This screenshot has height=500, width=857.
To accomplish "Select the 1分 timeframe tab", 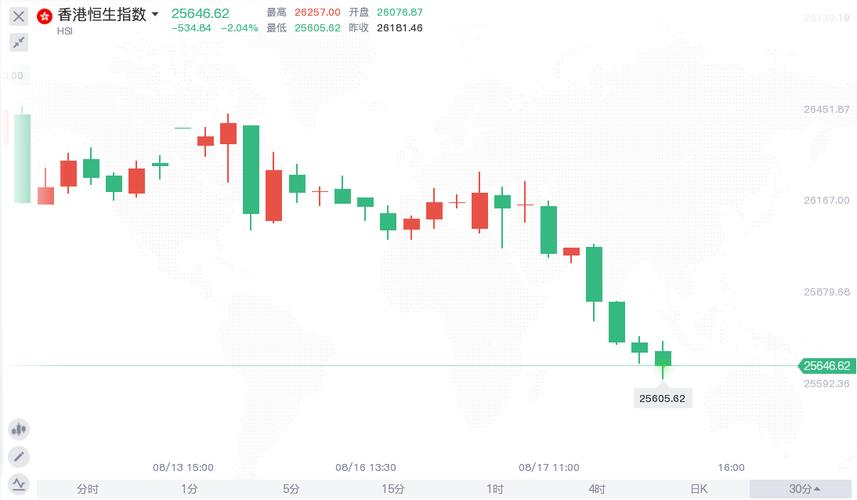I will click(x=190, y=489).
